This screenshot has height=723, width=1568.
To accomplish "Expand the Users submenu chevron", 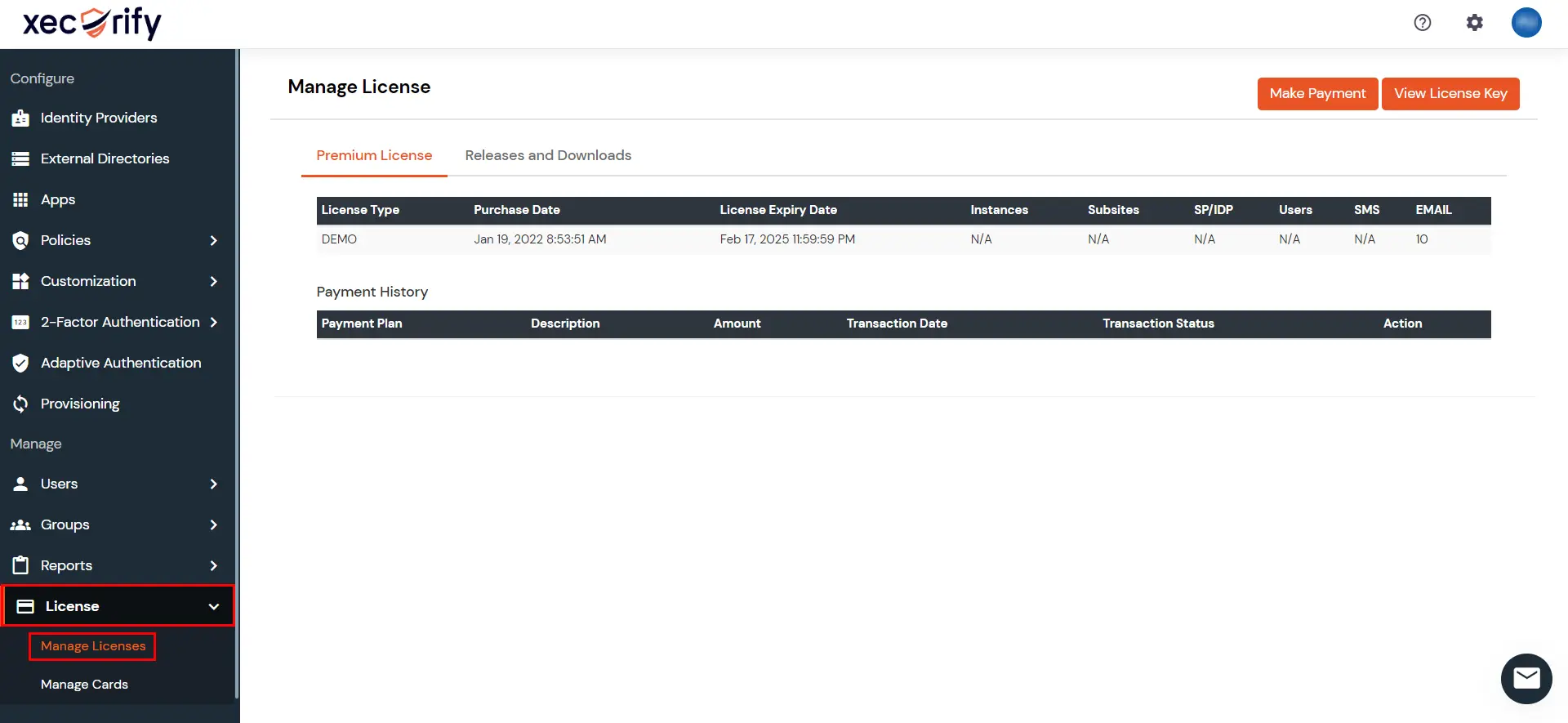I will 214,484.
